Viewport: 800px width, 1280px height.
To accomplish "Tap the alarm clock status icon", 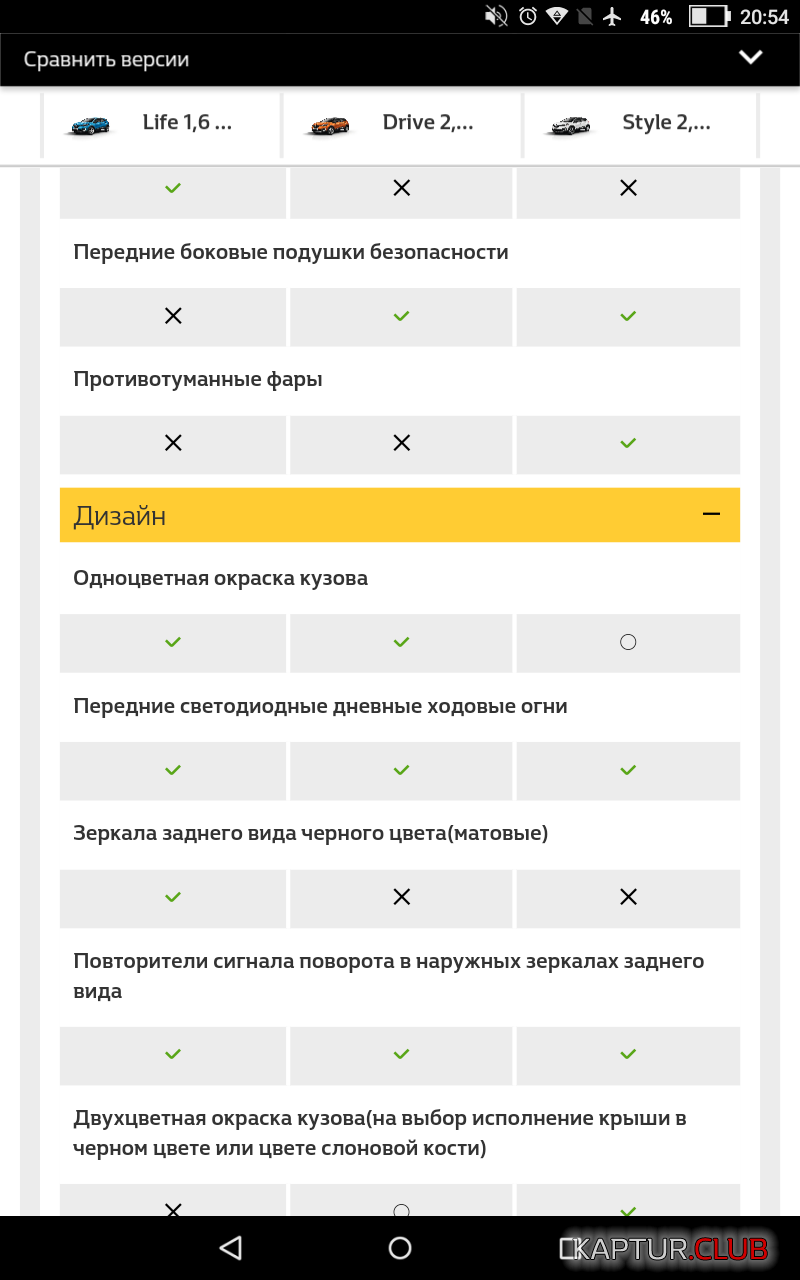I will click(x=527, y=16).
